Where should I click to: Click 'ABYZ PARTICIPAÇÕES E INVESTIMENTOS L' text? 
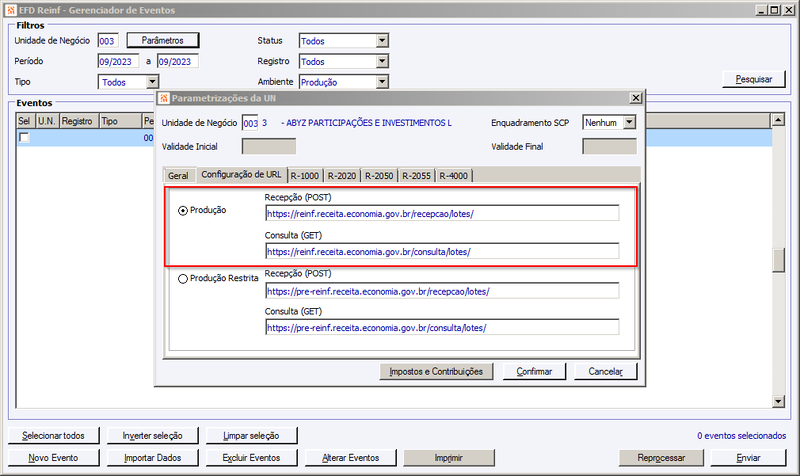(369, 123)
